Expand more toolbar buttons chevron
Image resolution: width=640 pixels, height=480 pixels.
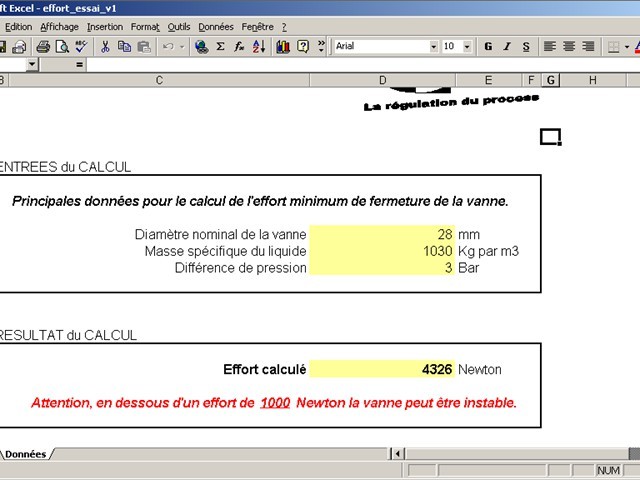(321, 47)
